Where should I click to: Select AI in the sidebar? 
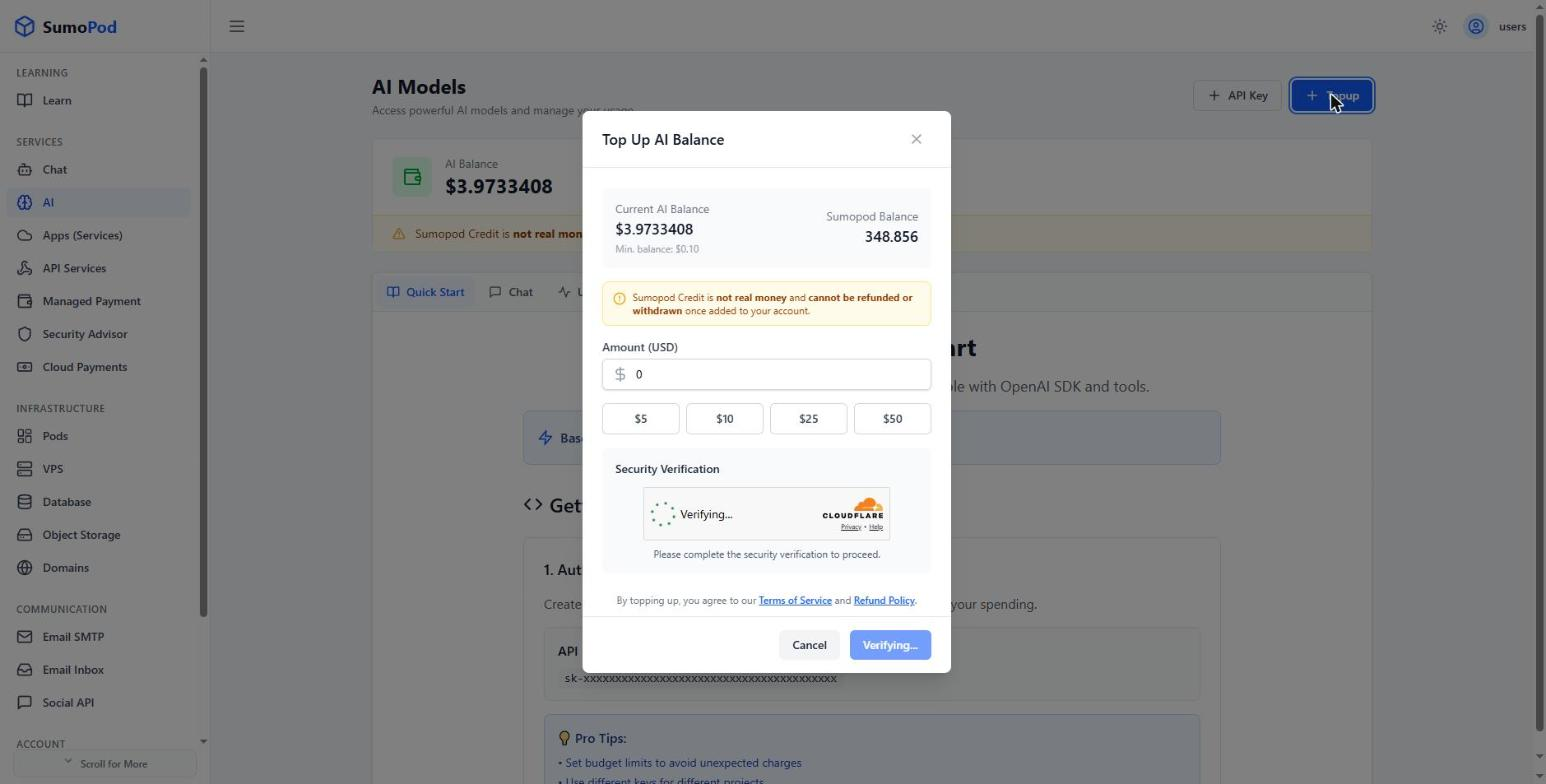point(96,203)
